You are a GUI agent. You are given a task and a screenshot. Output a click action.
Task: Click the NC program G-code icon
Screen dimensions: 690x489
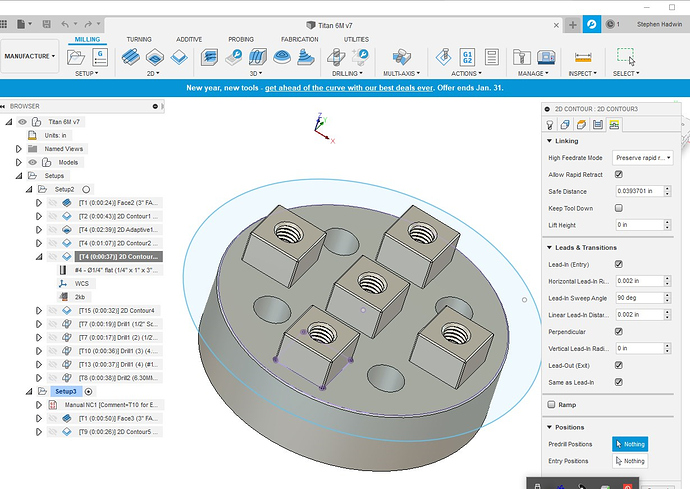(x=100, y=57)
